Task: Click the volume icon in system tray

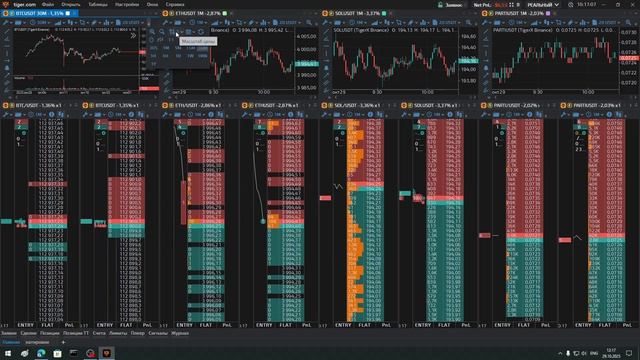Action: click(x=584, y=353)
